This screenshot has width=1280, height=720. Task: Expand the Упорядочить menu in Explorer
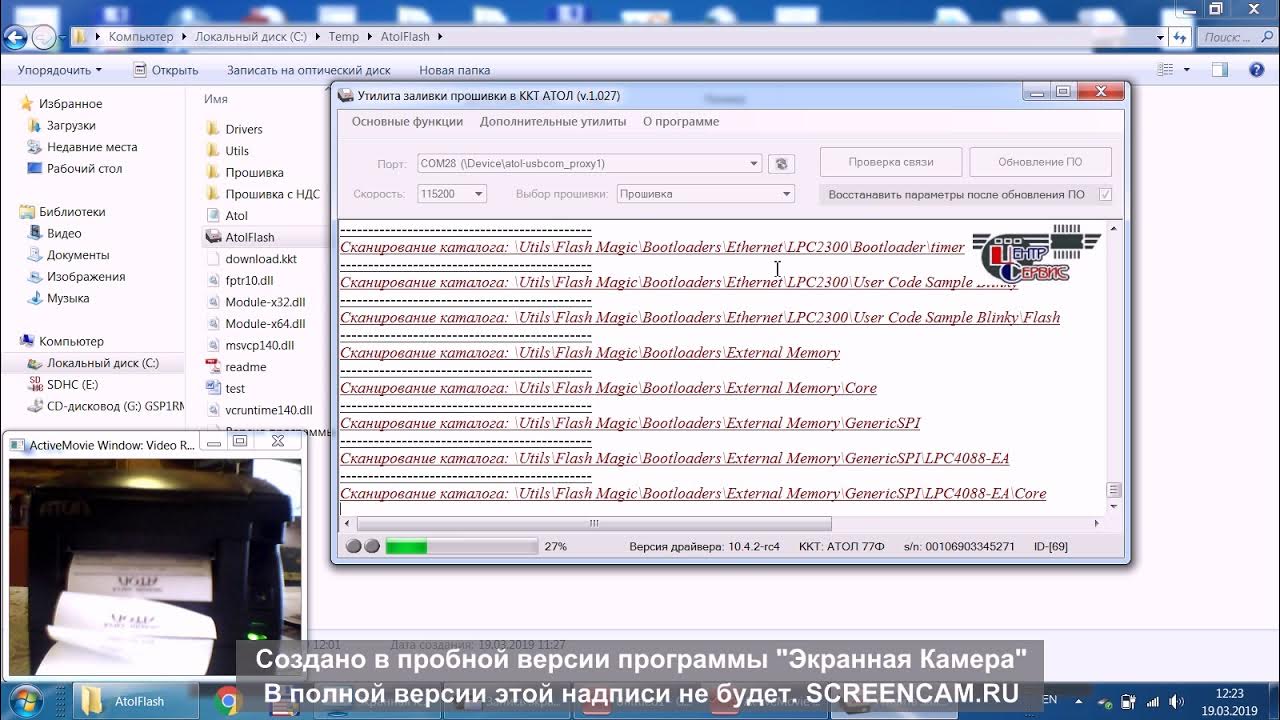click(x=60, y=70)
